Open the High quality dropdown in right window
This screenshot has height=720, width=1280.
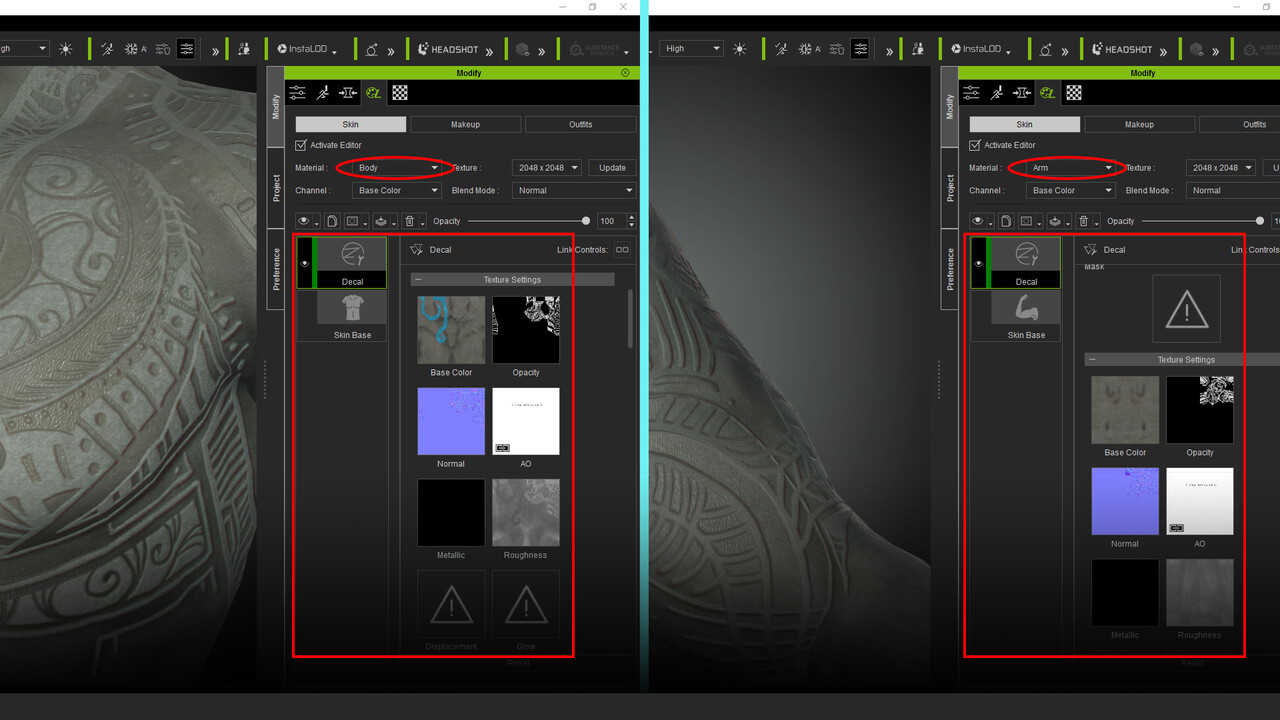tap(691, 48)
